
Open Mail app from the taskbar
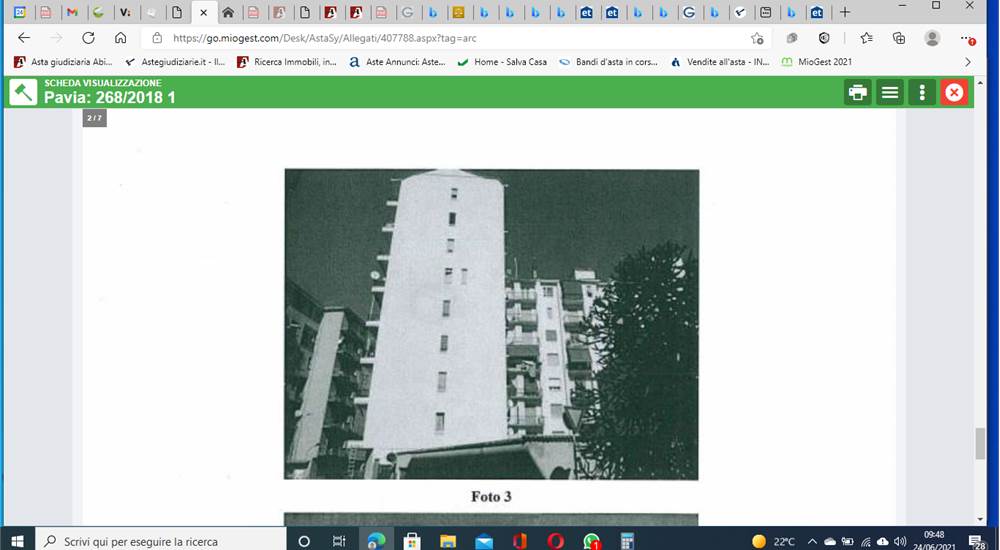[483, 541]
